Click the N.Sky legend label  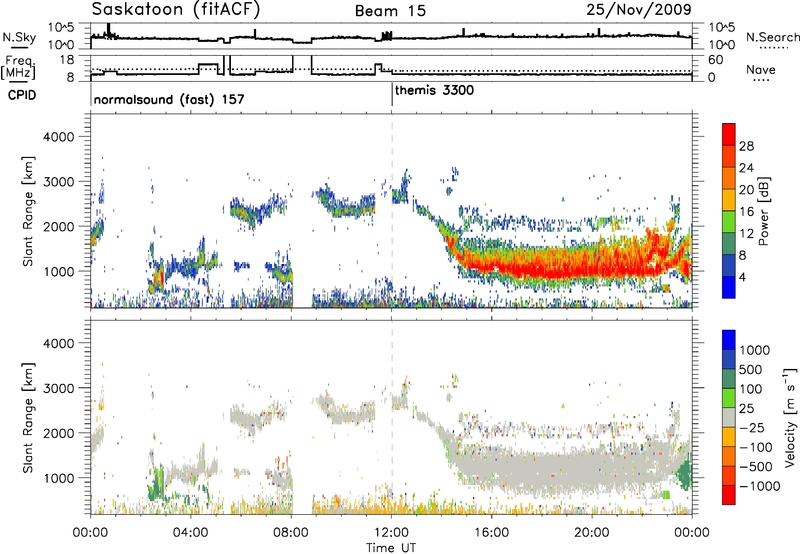(x=19, y=37)
